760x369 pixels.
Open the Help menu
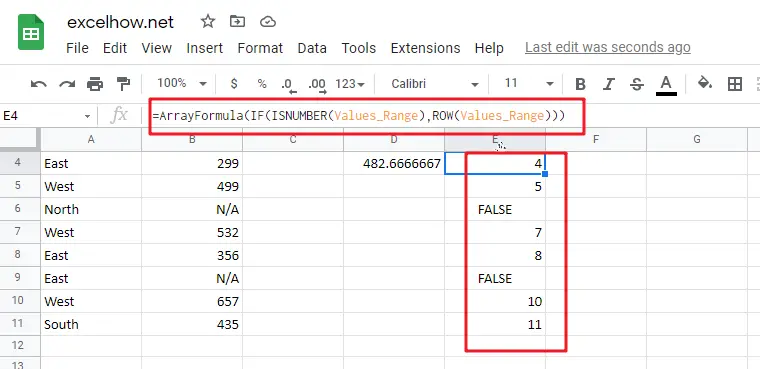click(x=489, y=48)
